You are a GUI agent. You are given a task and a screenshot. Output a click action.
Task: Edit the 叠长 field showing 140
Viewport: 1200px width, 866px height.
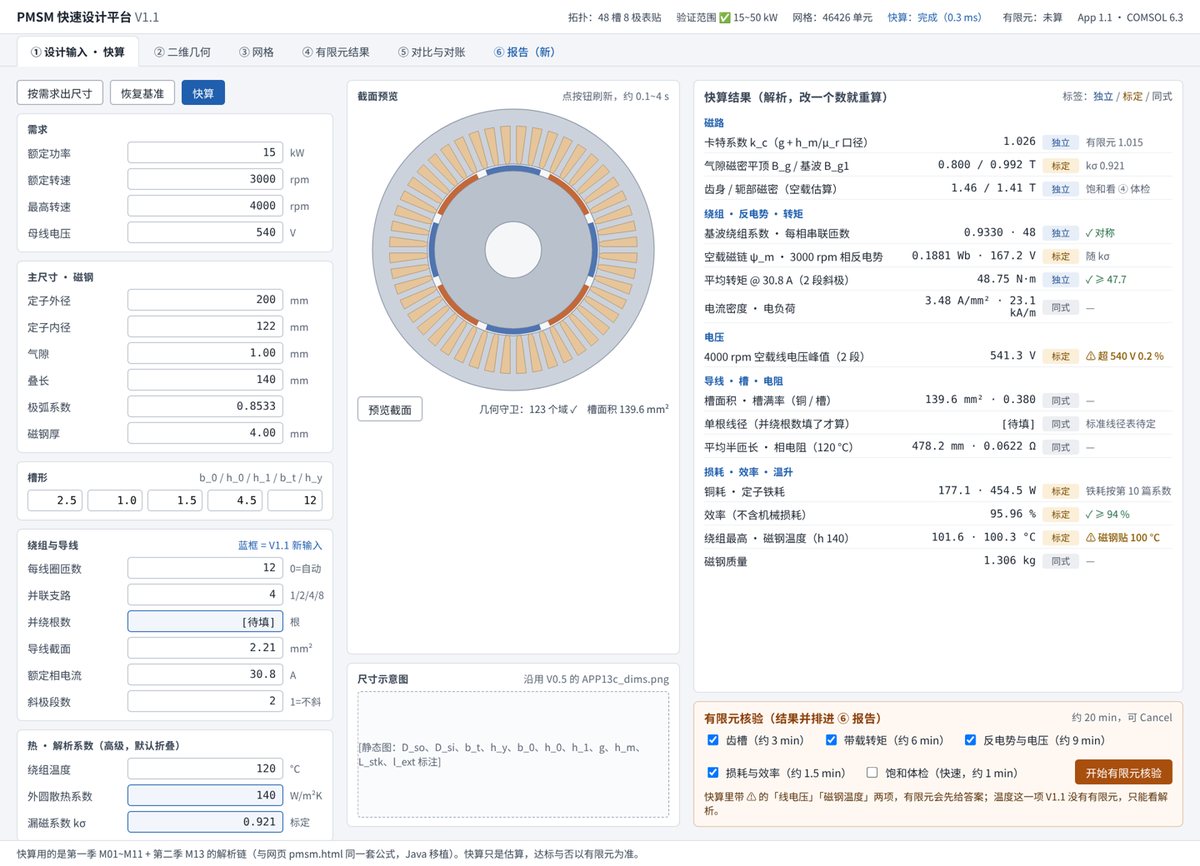point(206,380)
